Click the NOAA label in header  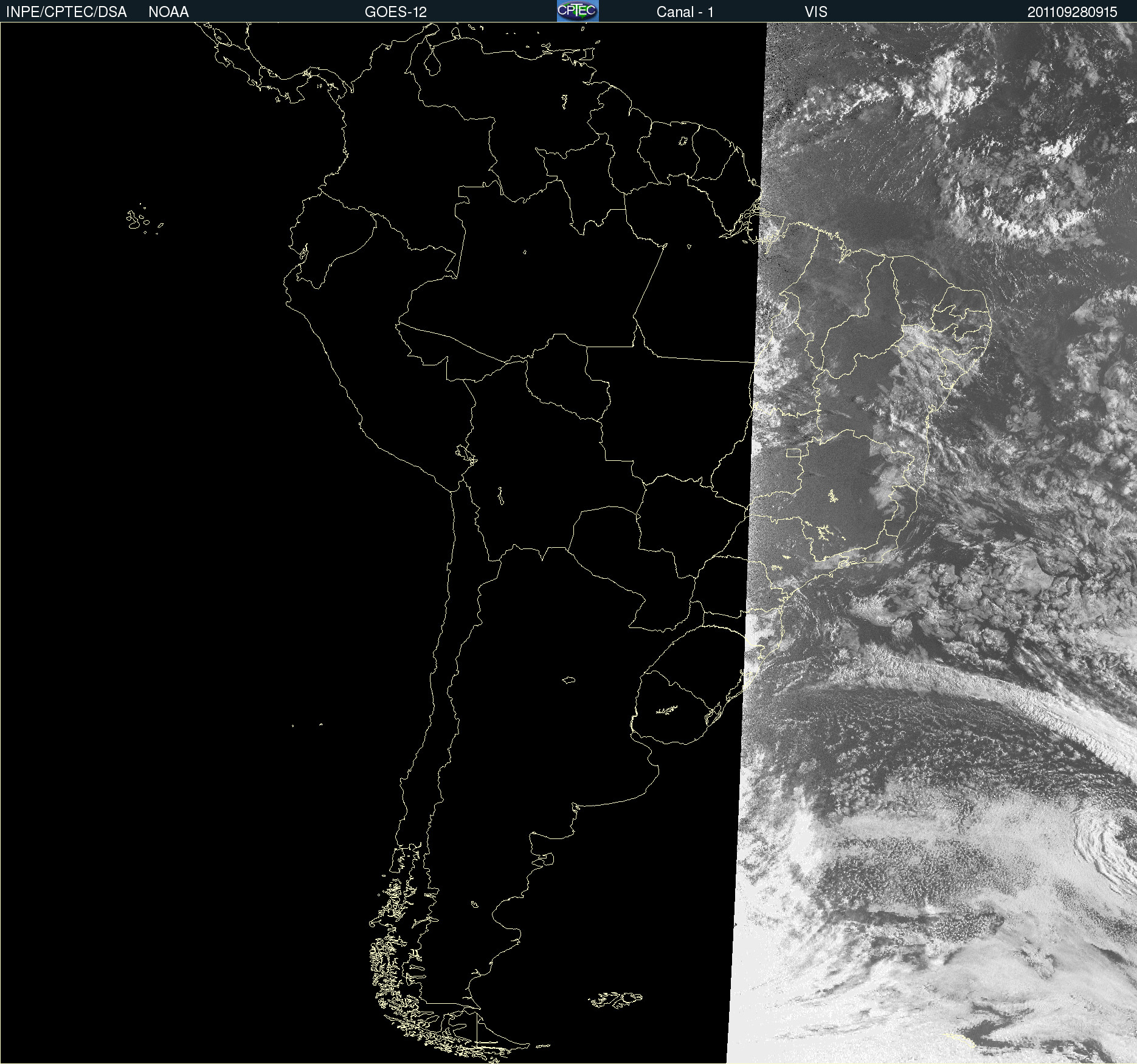pyautogui.click(x=168, y=12)
